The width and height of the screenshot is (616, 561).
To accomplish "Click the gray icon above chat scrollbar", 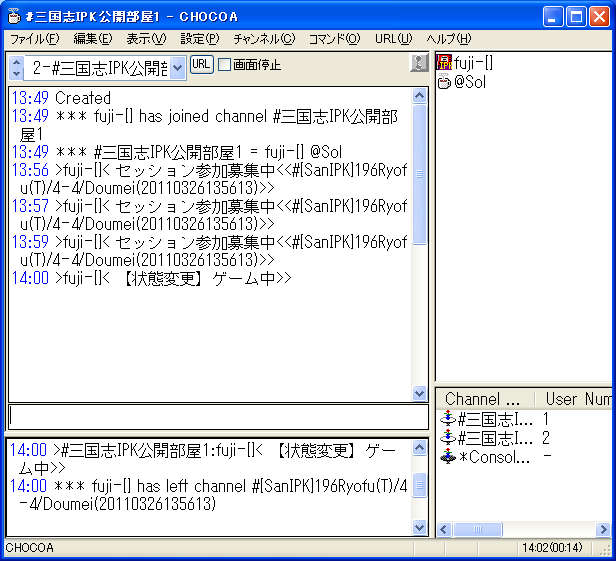I will [419, 64].
